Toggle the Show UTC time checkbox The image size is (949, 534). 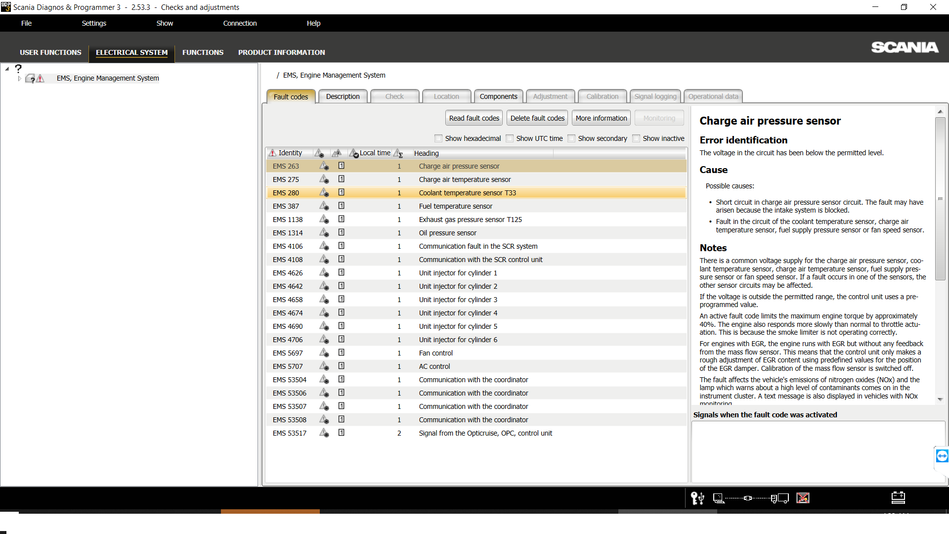coord(510,138)
